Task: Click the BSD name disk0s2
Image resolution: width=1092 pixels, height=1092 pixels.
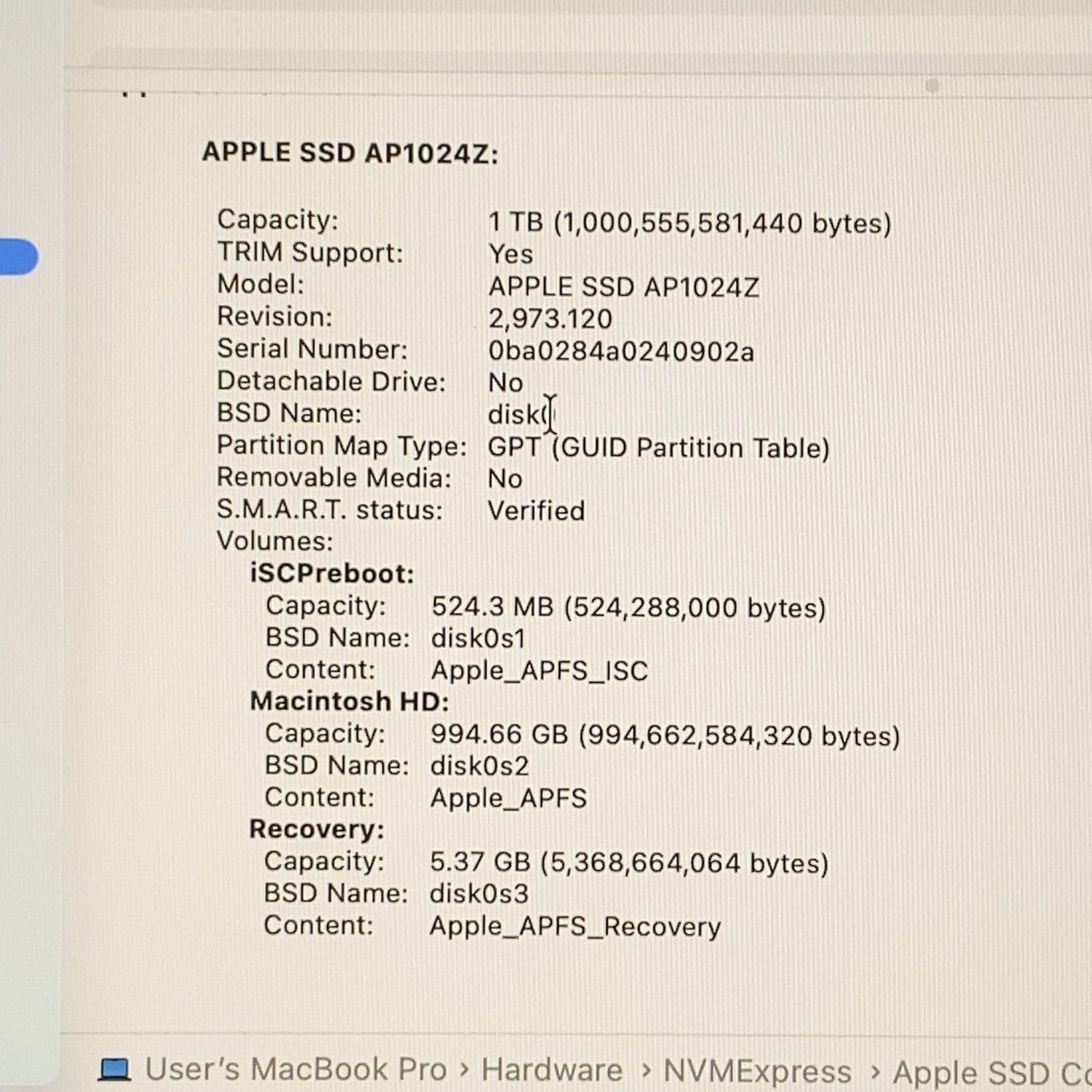Action: (480, 766)
